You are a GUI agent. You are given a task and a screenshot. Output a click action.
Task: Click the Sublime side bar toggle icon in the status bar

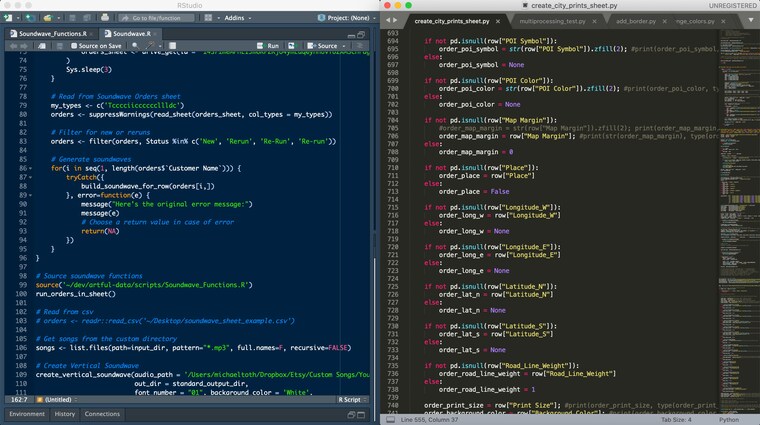click(x=391, y=420)
